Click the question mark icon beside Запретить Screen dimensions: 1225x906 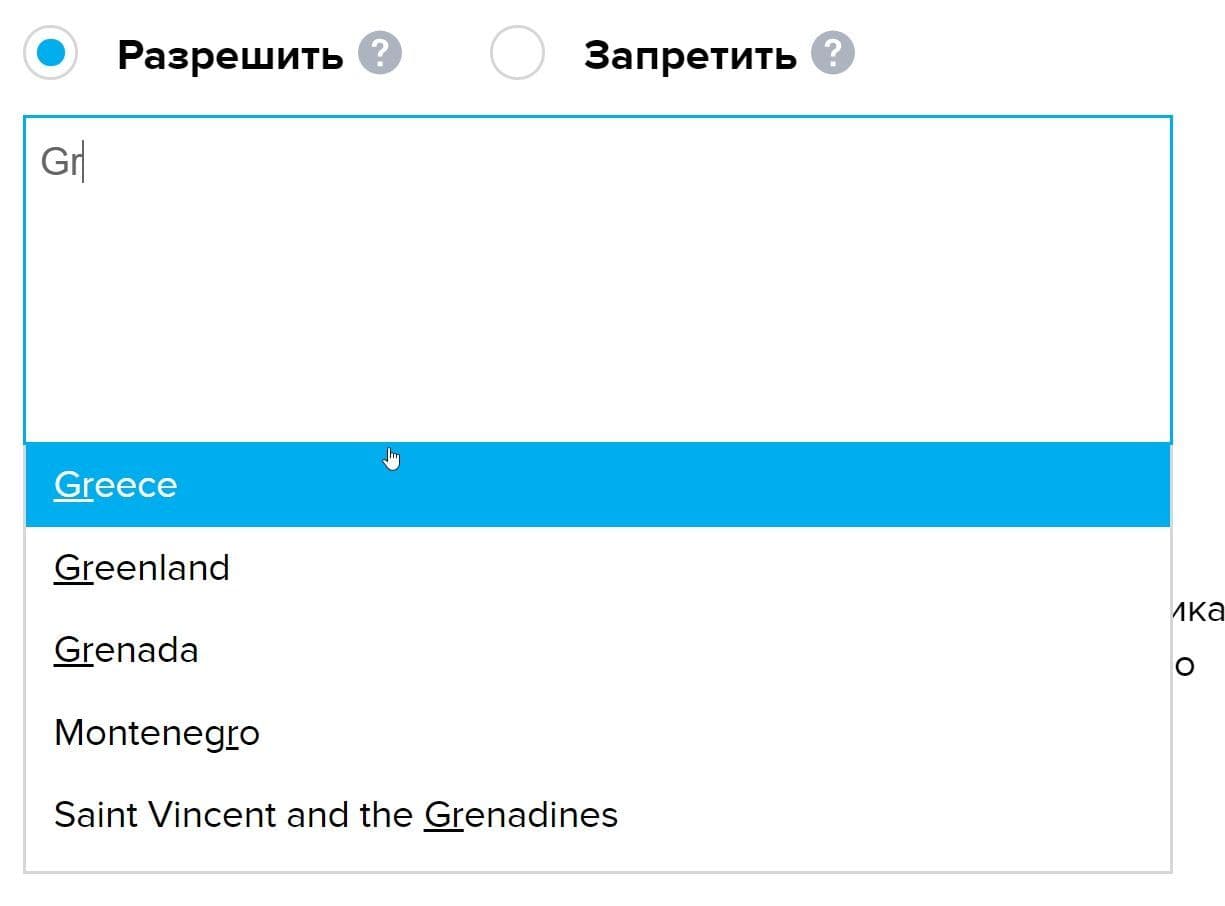point(836,52)
